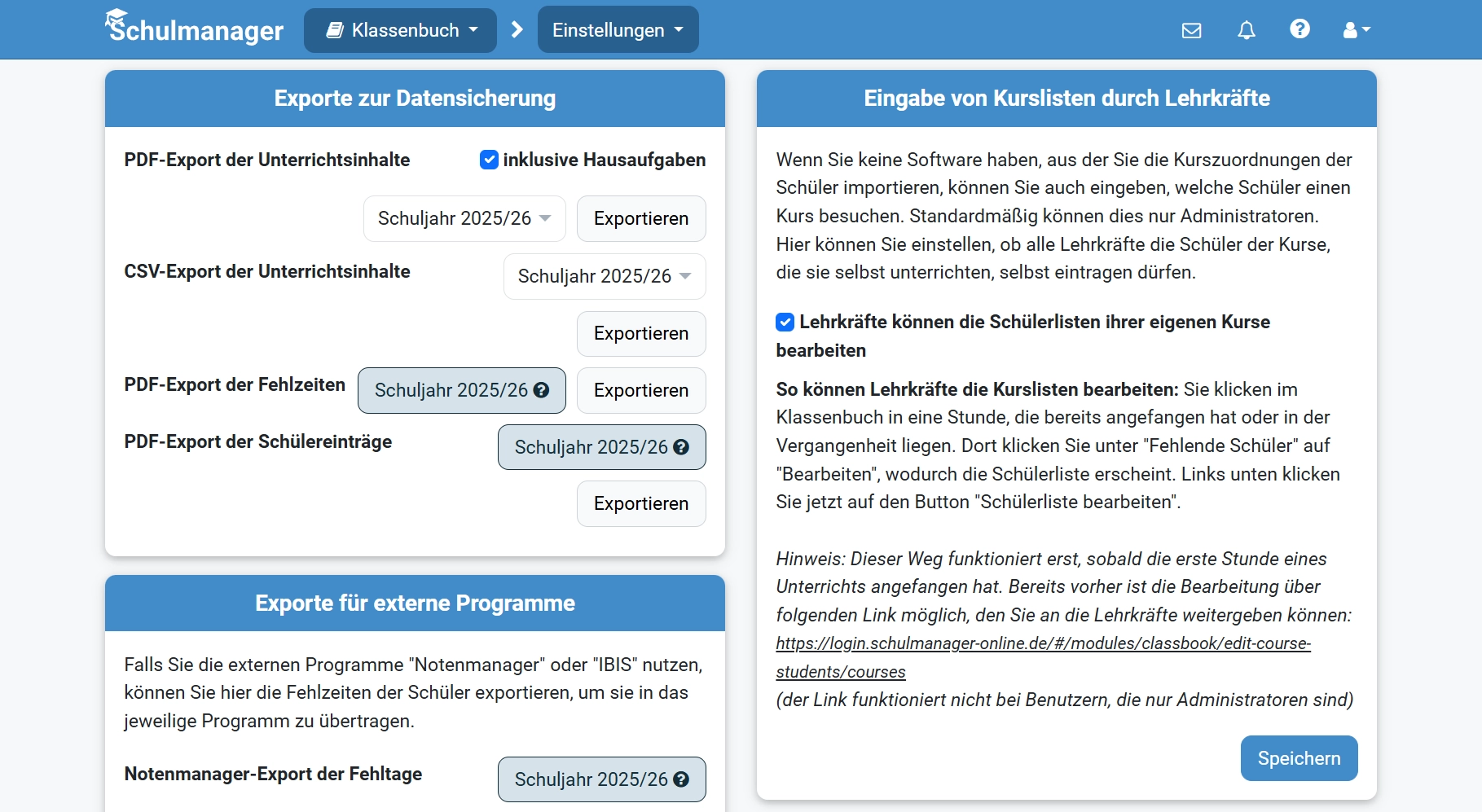Click help icon in Schülereinträge Schuljahr button
This screenshot has height=812, width=1482.
(681, 447)
